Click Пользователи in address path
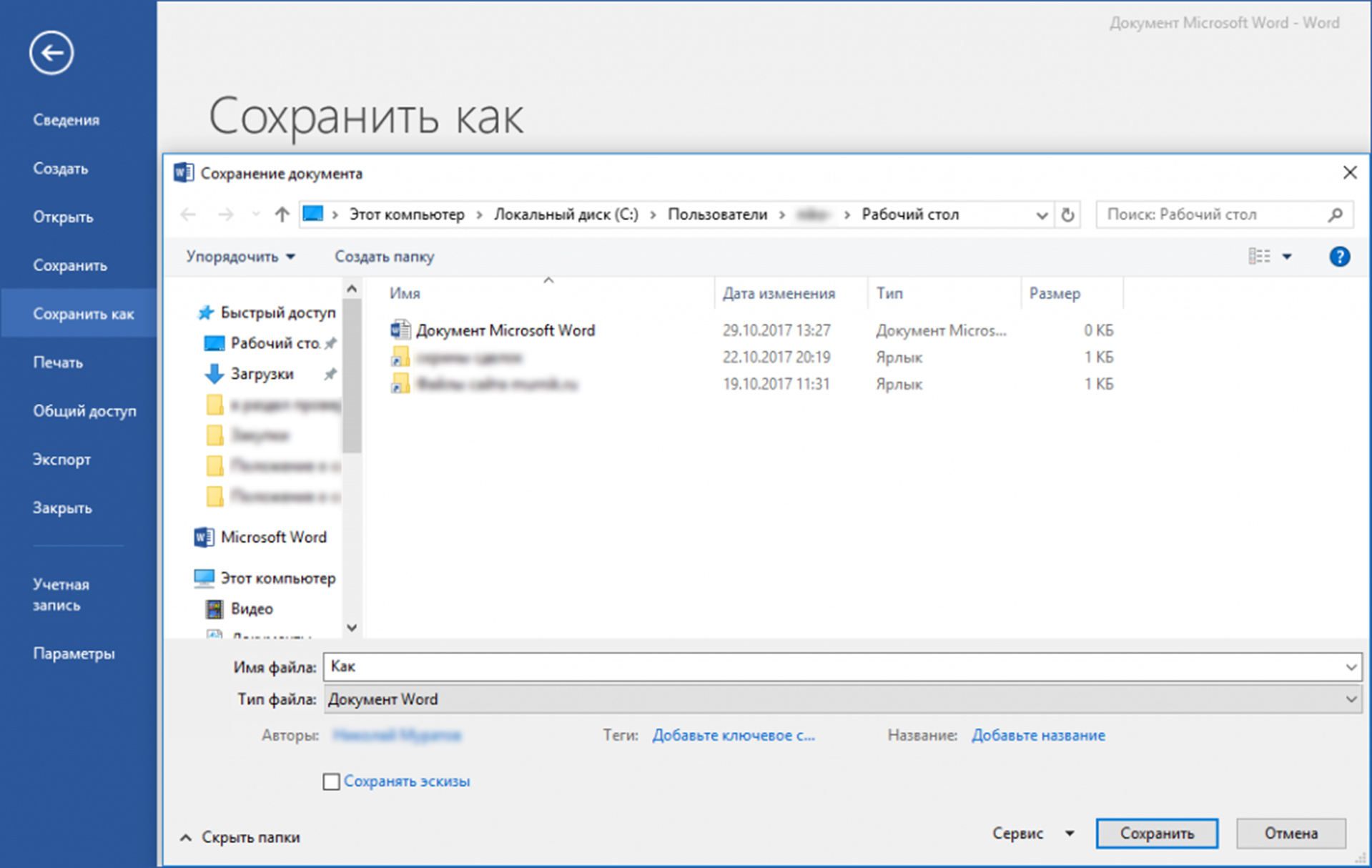This screenshot has height=868, width=1372. [x=717, y=214]
